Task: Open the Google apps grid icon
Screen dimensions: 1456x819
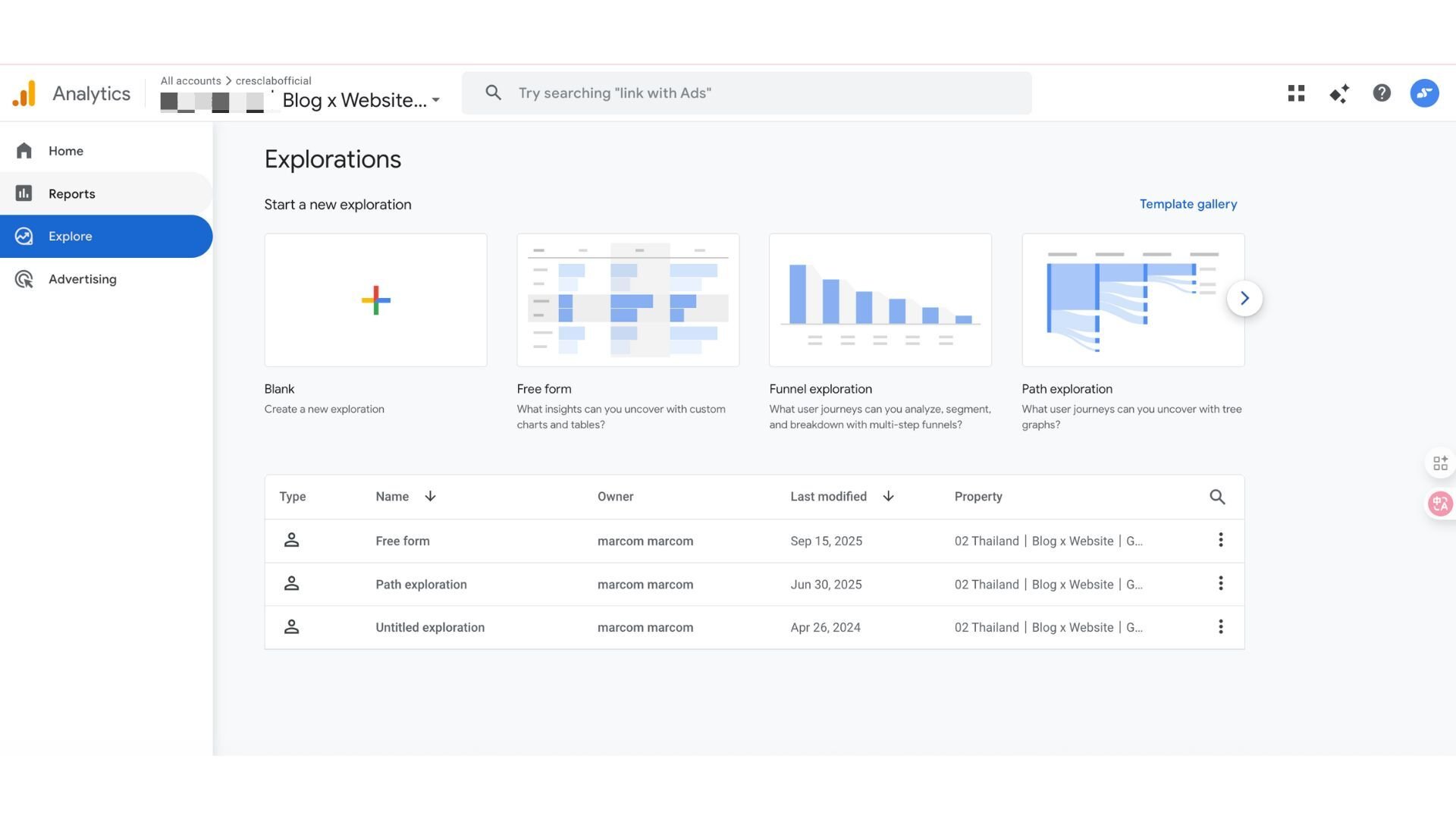Action: pos(1296,93)
